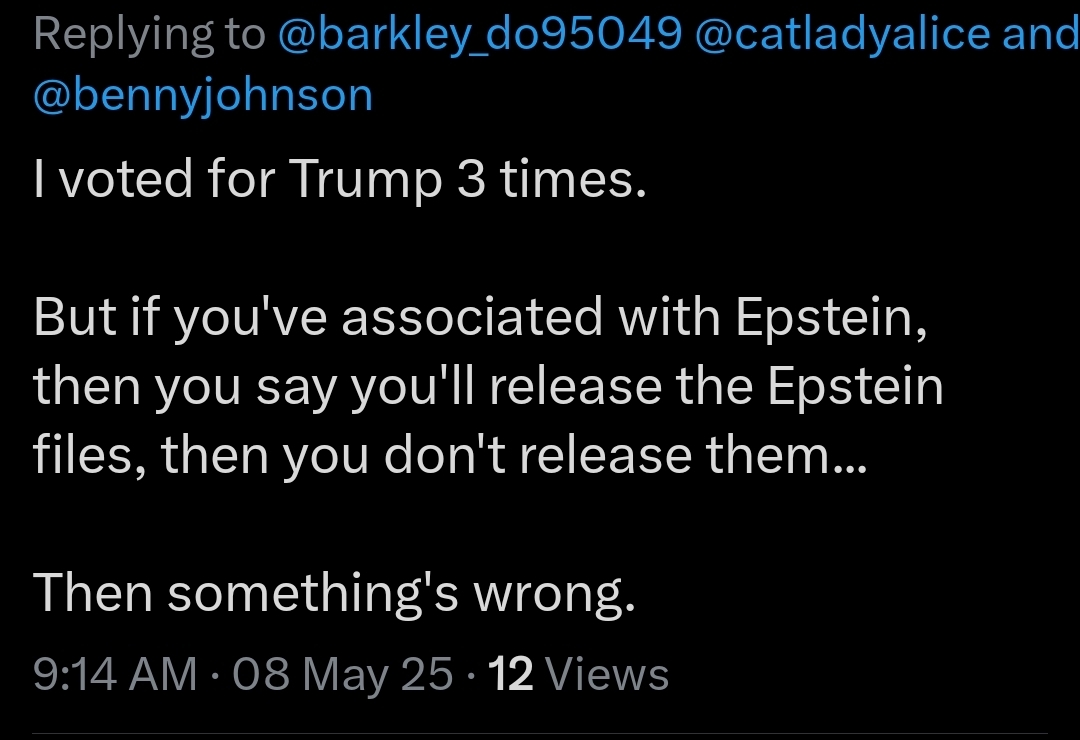Click the blue "and" others link

1041,33
